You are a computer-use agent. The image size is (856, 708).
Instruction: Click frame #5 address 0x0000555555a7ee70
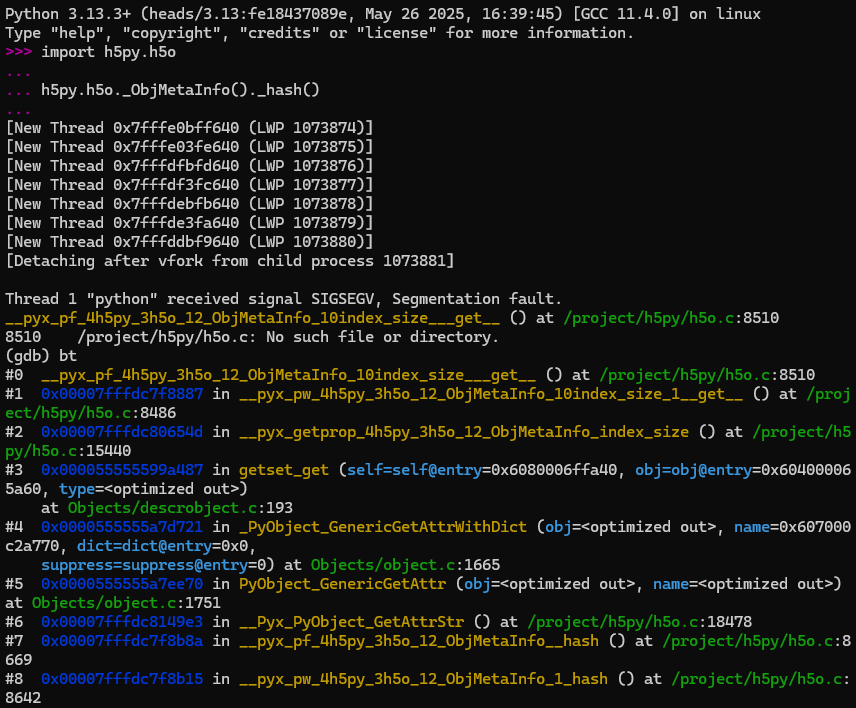(122, 584)
